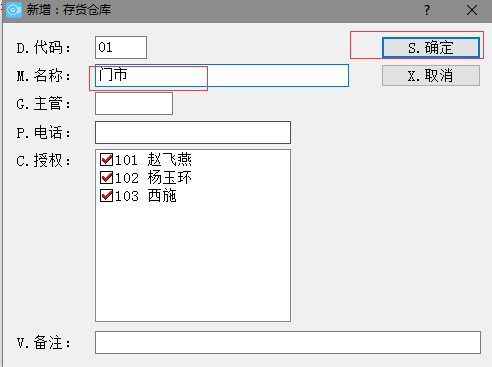
Task: Click the M.名称 label text
Action: tap(43, 76)
